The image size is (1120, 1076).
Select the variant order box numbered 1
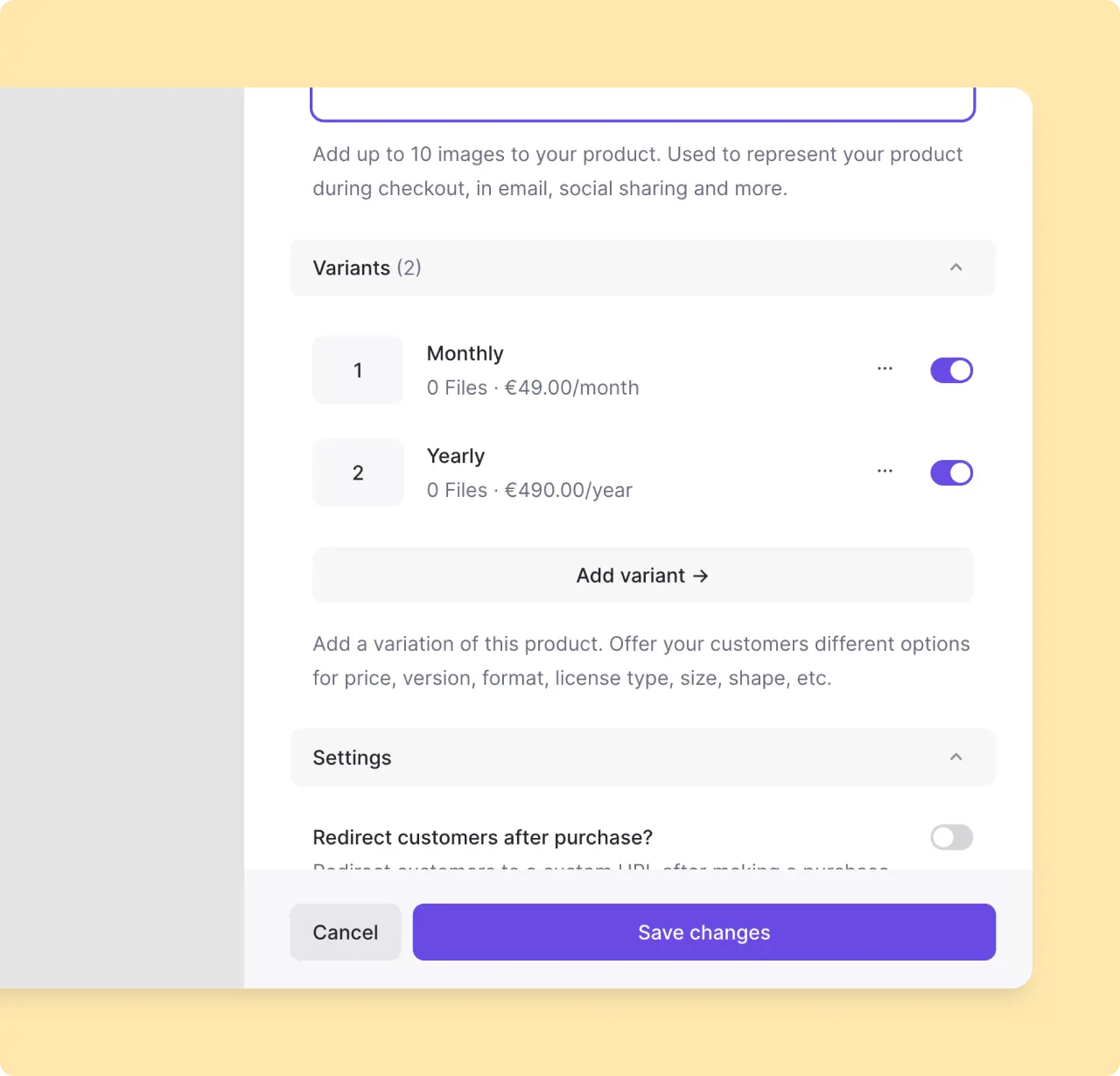[358, 371]
